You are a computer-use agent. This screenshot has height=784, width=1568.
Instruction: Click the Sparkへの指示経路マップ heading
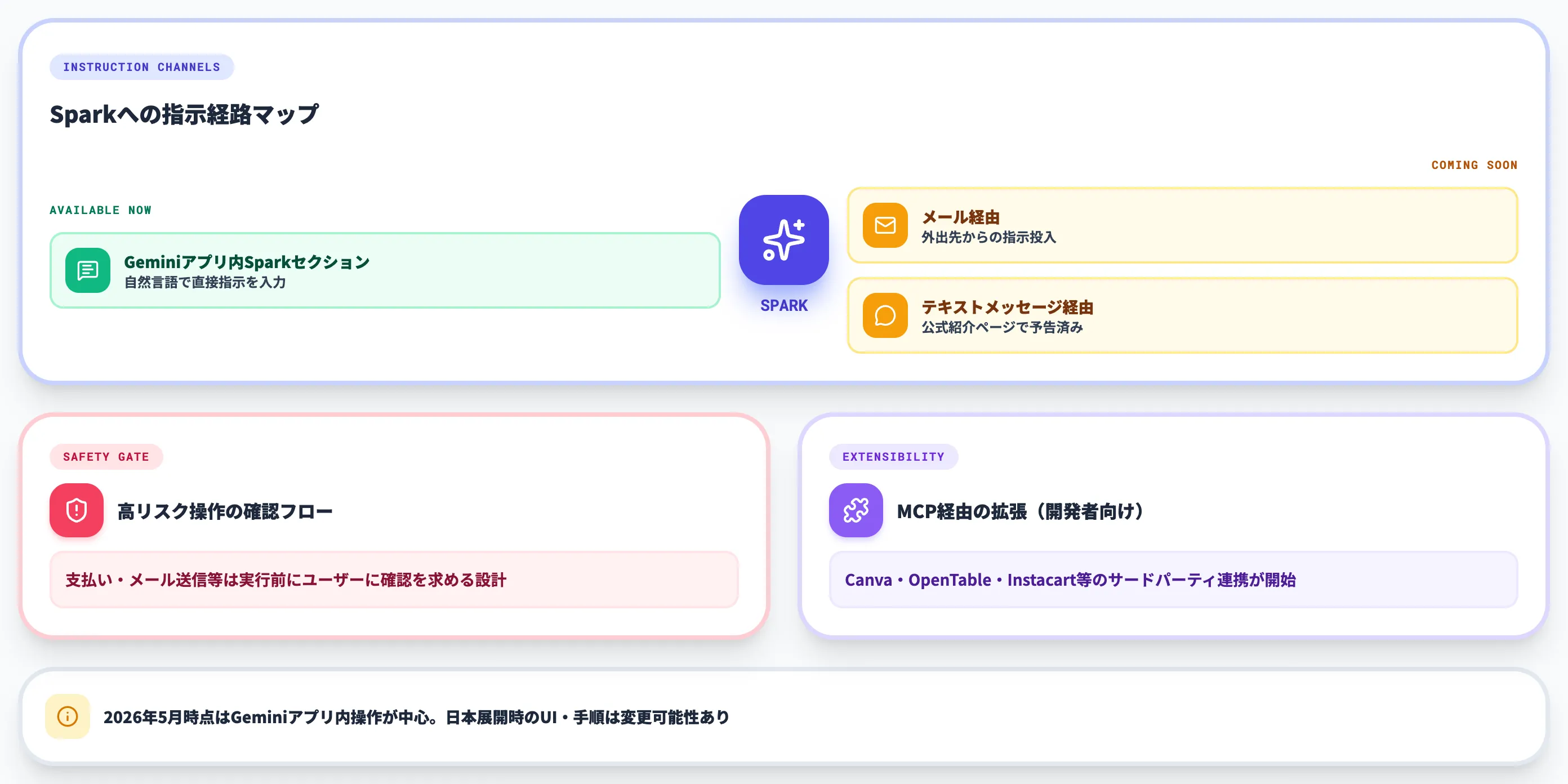tap(184, 114)
